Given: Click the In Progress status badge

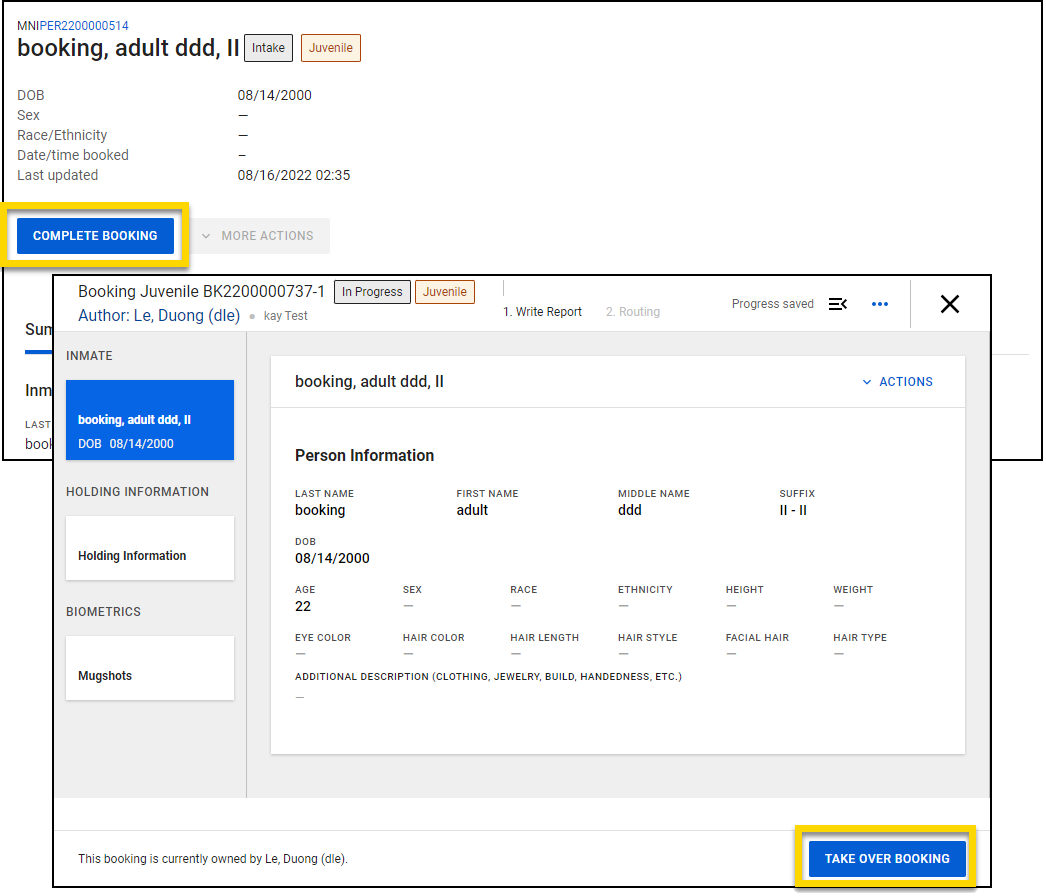Looking at the screenshot, I should click(x=372, y=292).
